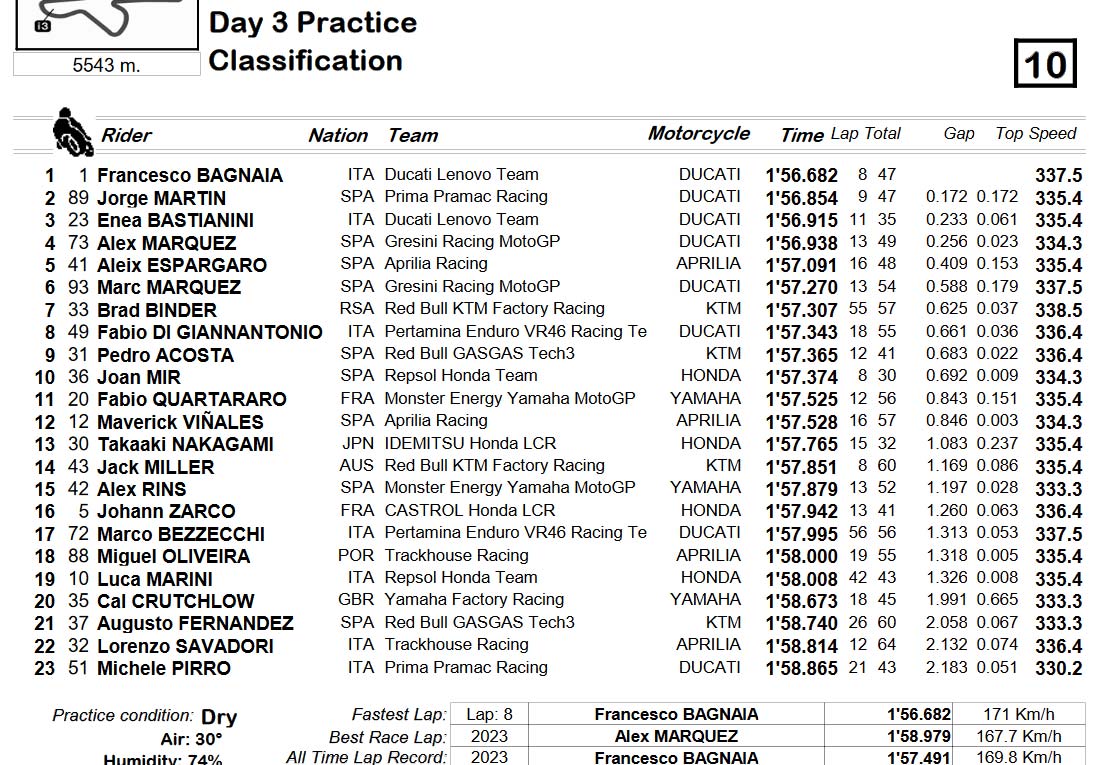Click the Team column header

click(x=413, y=135)
